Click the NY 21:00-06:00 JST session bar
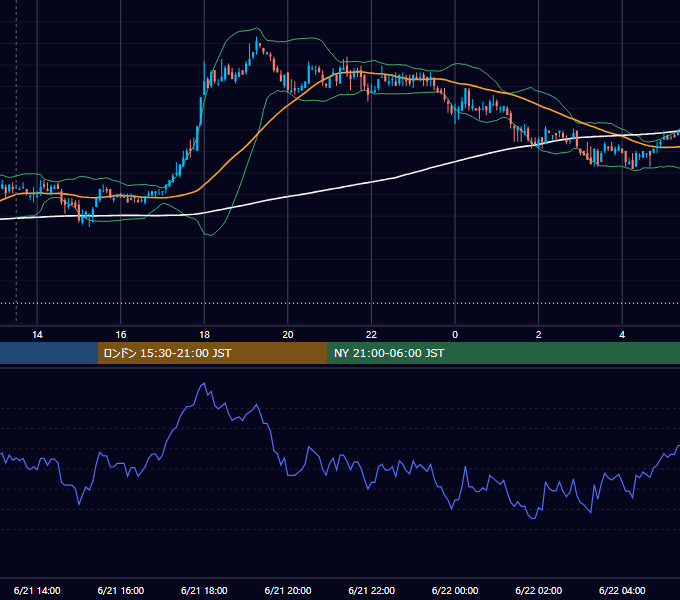 click(503, 353)
